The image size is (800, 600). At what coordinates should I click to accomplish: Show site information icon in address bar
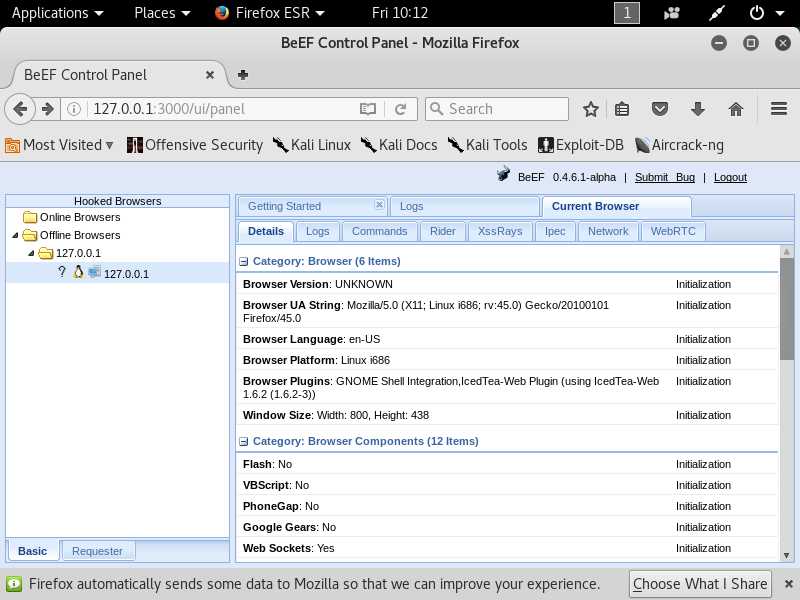[x=73, y=109]
